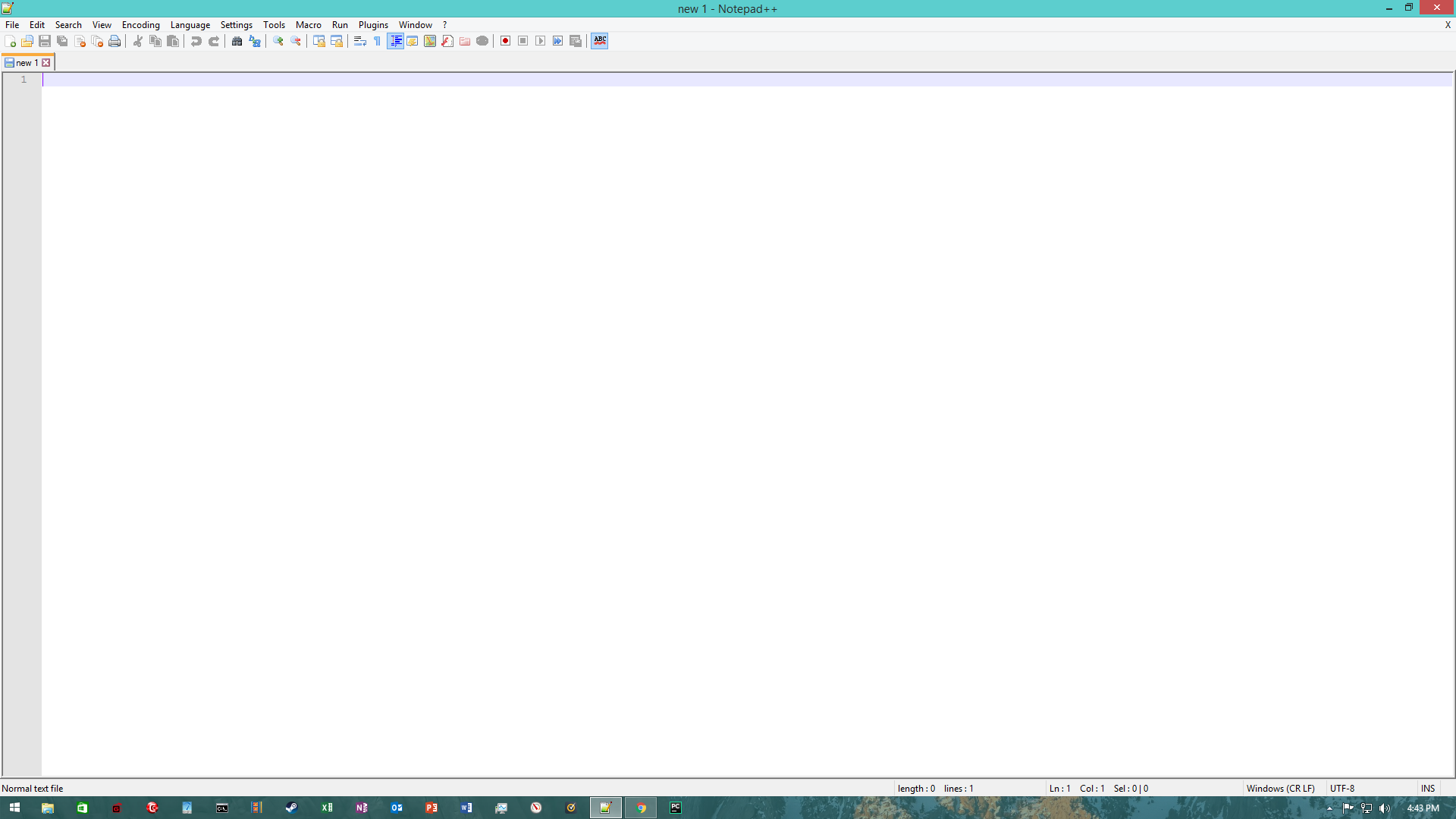Open the Find dialog via the binoculars icon
Screen dimensions: 1456x819
pos(237,41)
